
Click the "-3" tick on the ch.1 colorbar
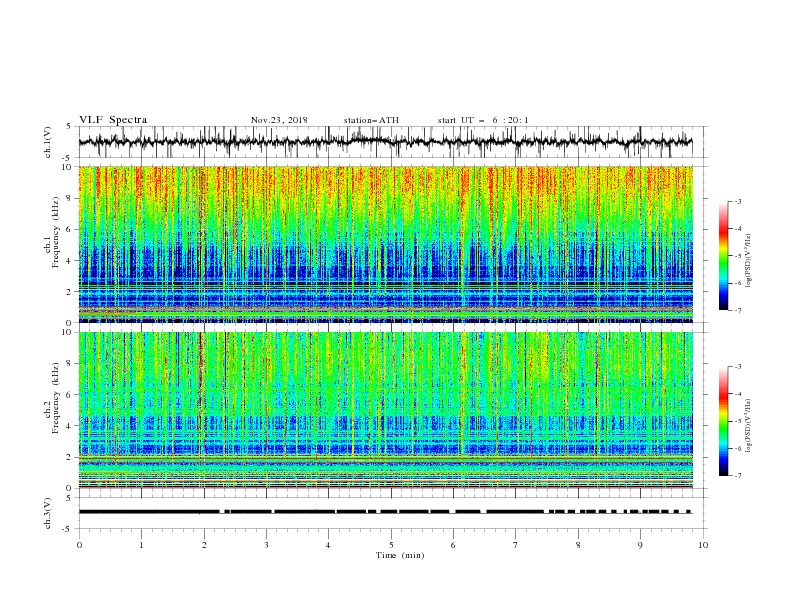(737, 201)
